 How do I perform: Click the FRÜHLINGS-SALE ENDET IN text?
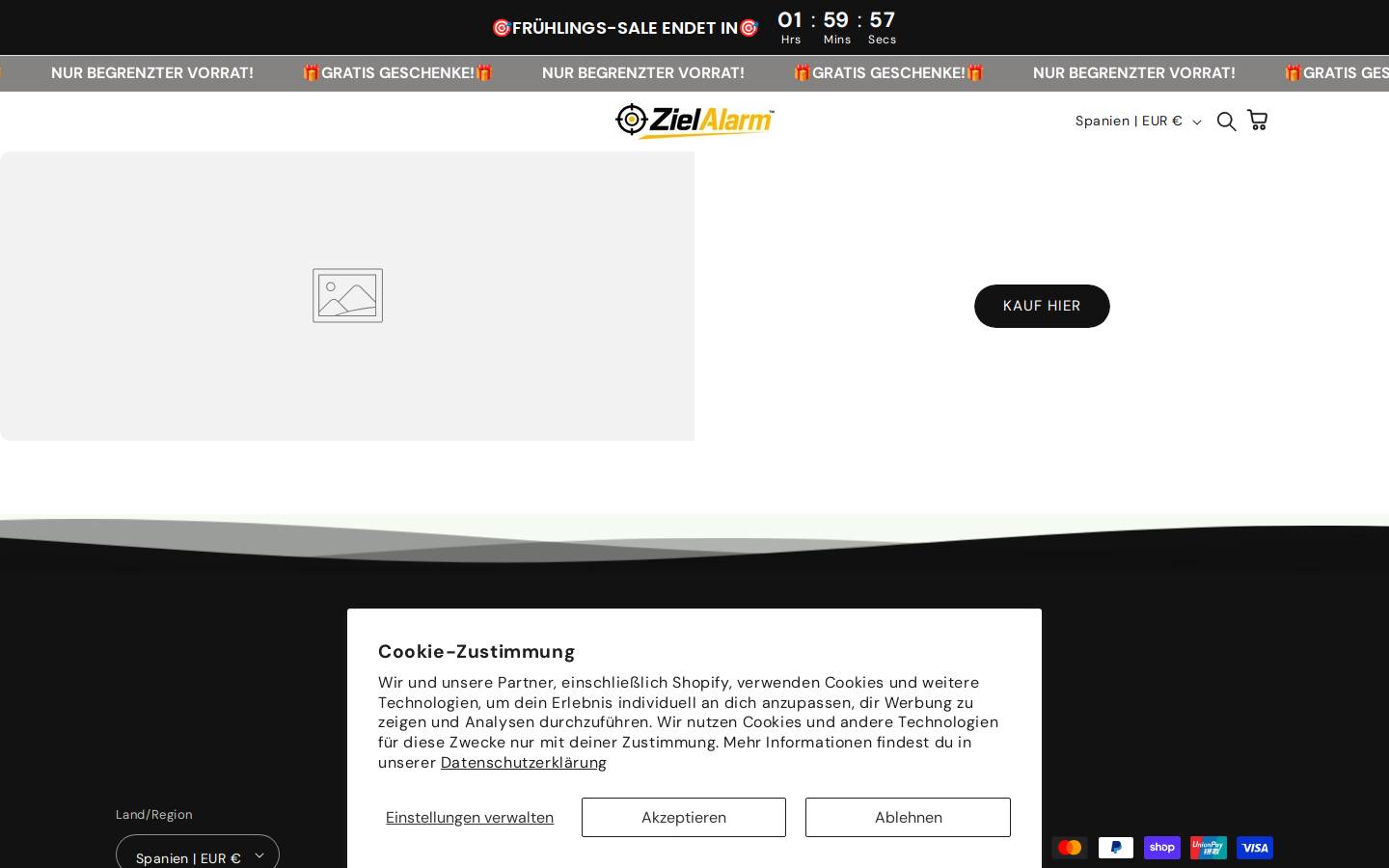click(x=625, y=28)
